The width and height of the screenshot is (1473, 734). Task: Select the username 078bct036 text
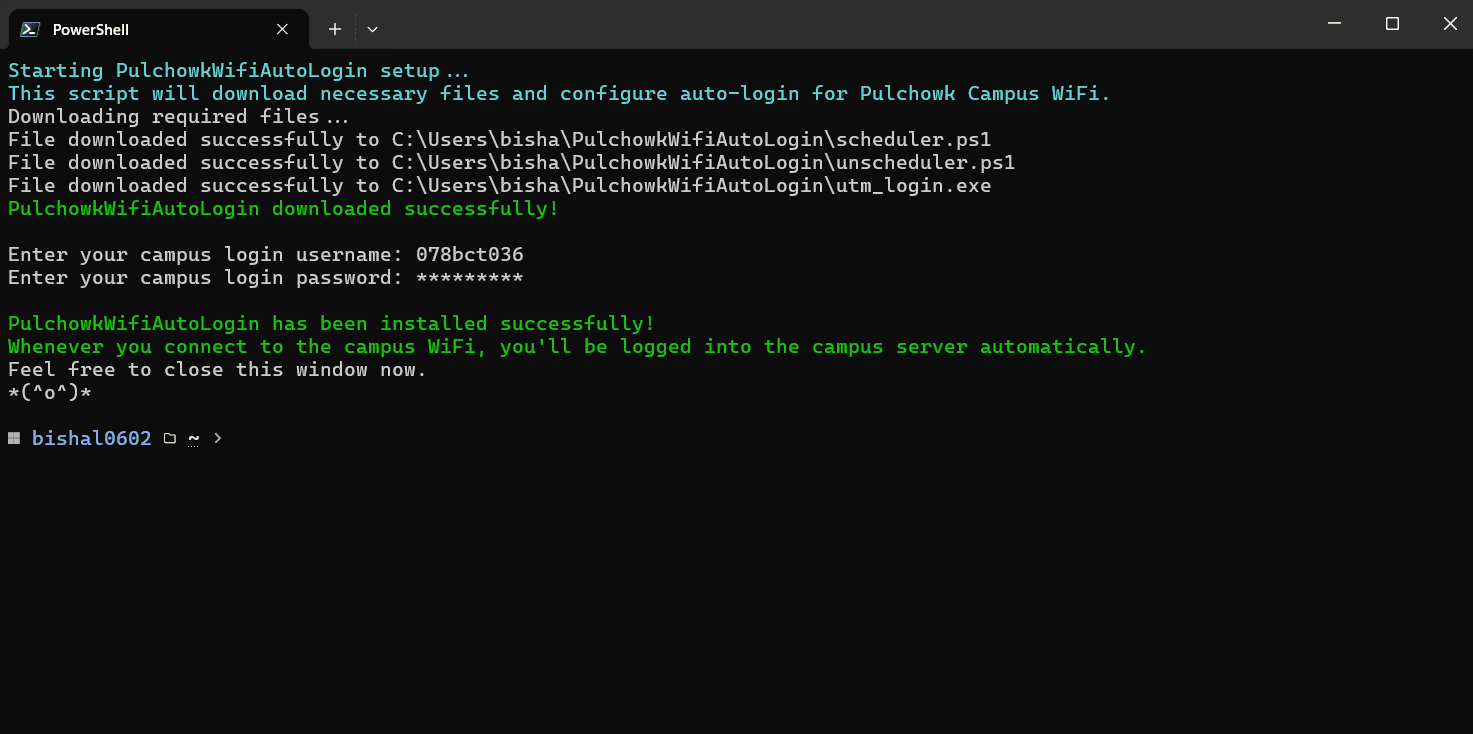pyautogui.click(x=470, y=254)
